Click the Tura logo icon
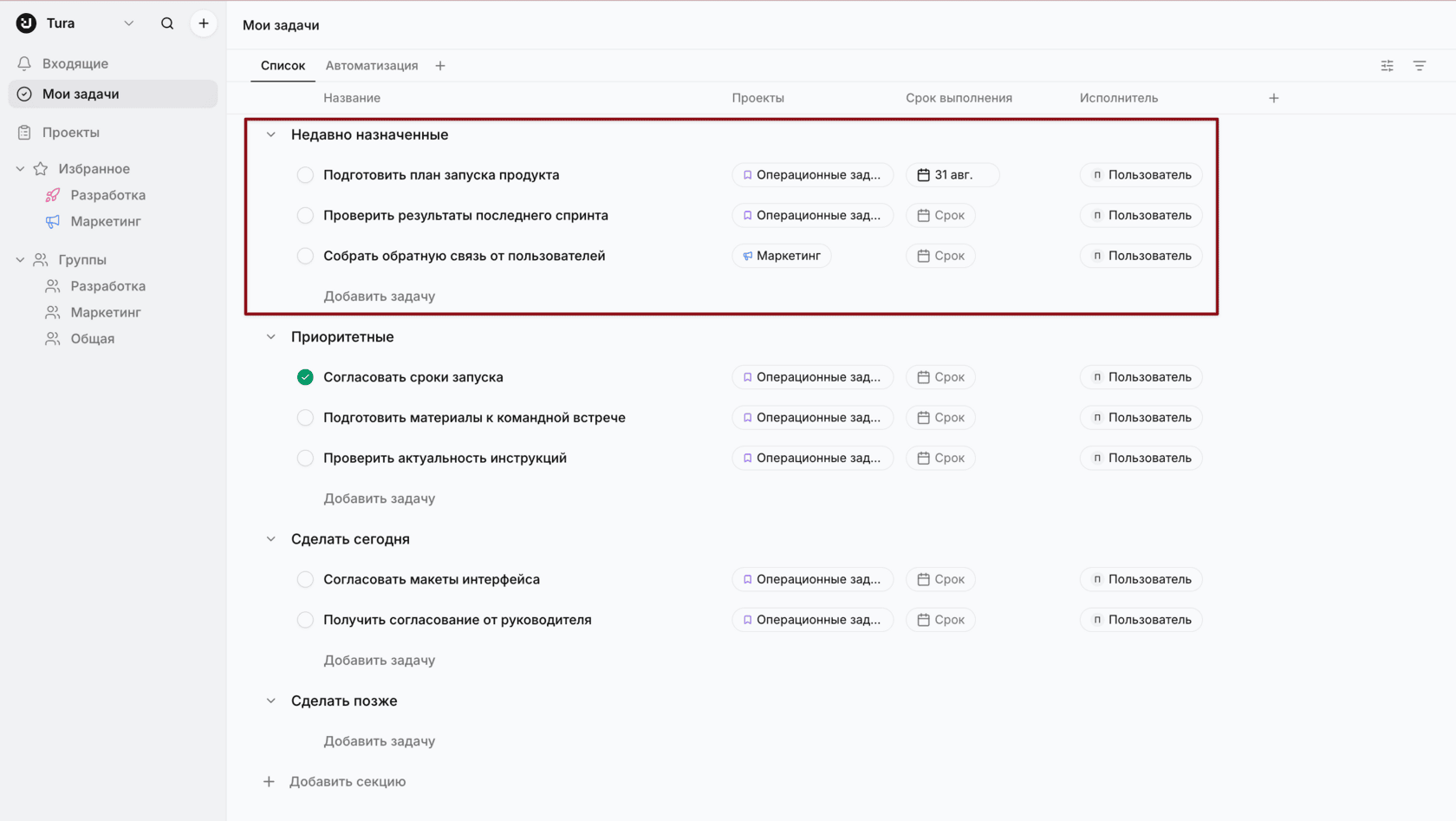This screenshot has width=1456, height=821. 26,23
